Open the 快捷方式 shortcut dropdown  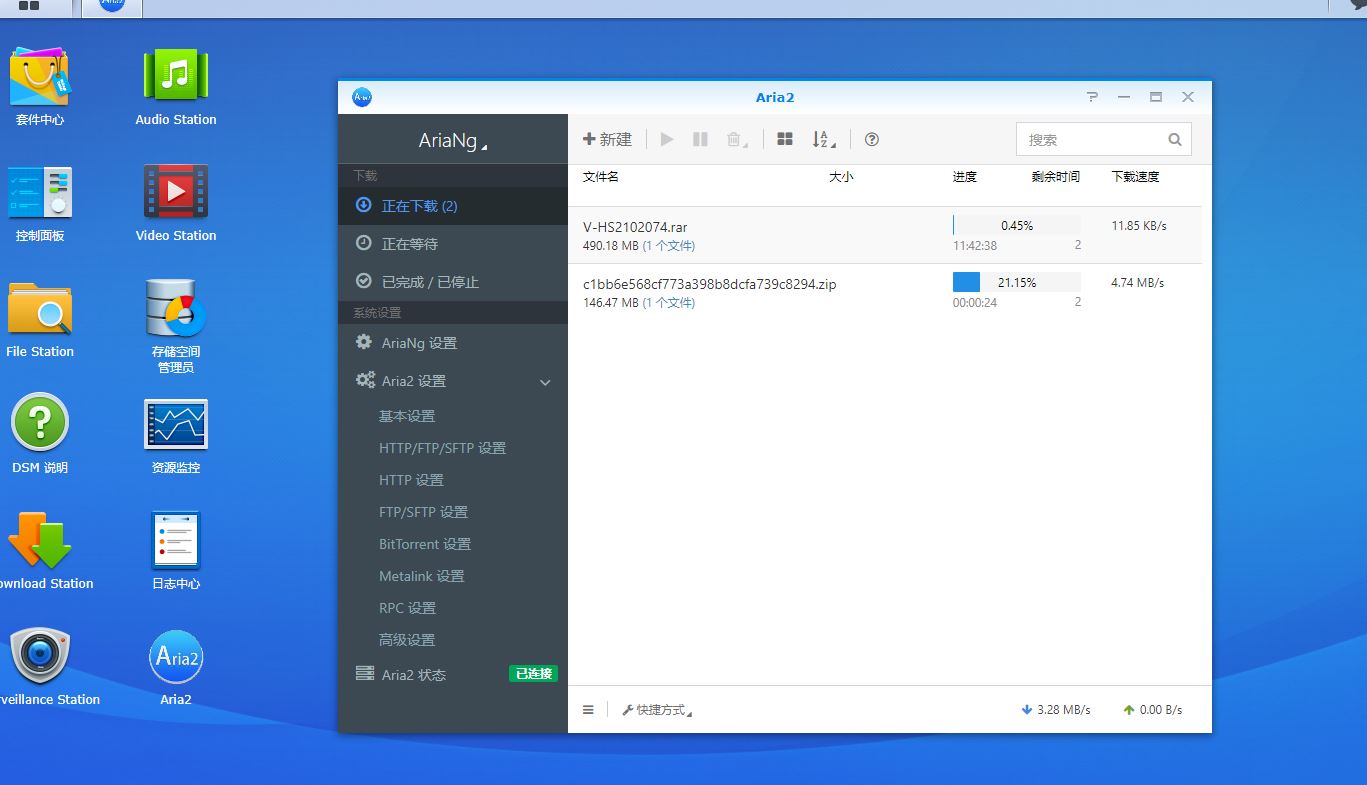(657, 710)
